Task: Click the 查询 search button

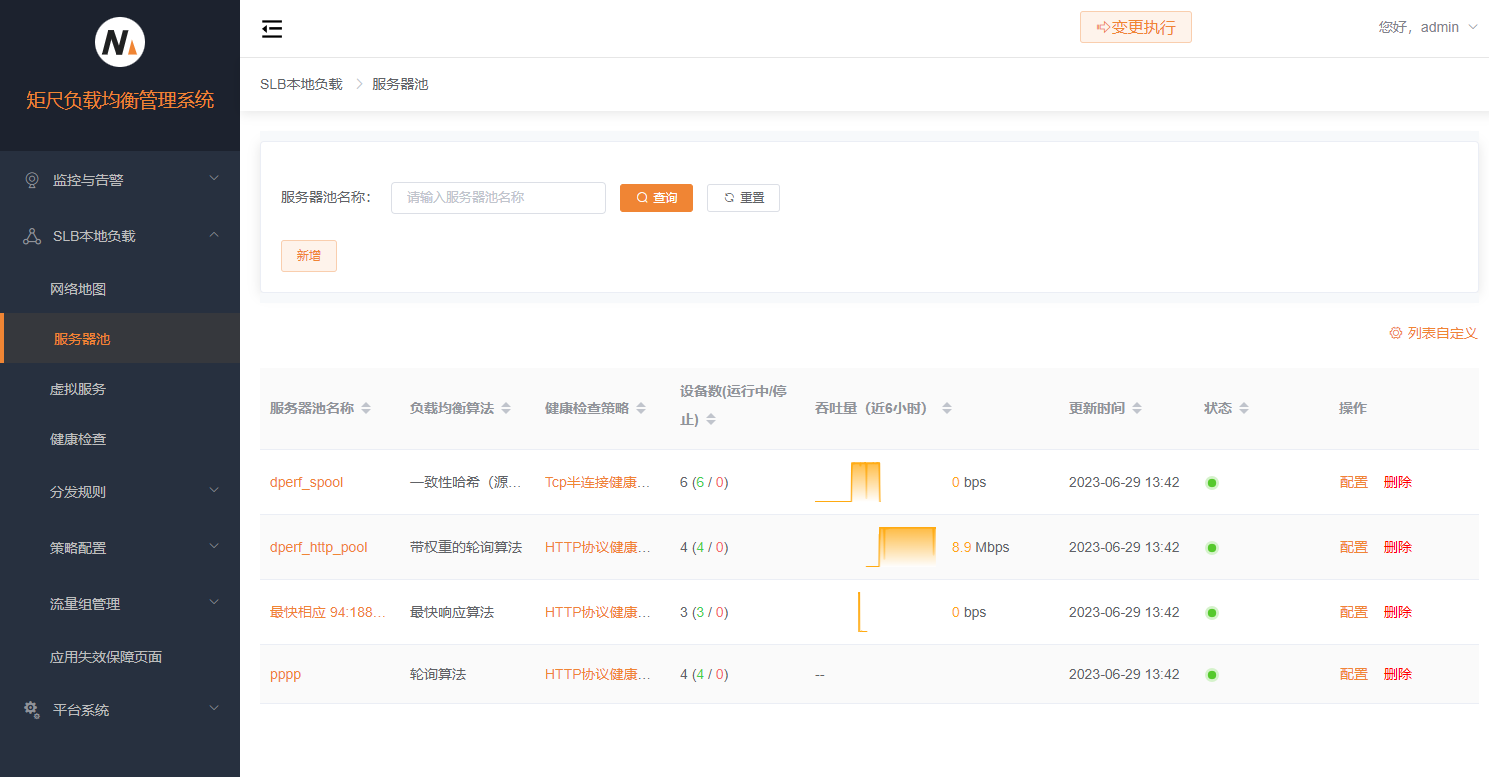Action: coord(656,198)
